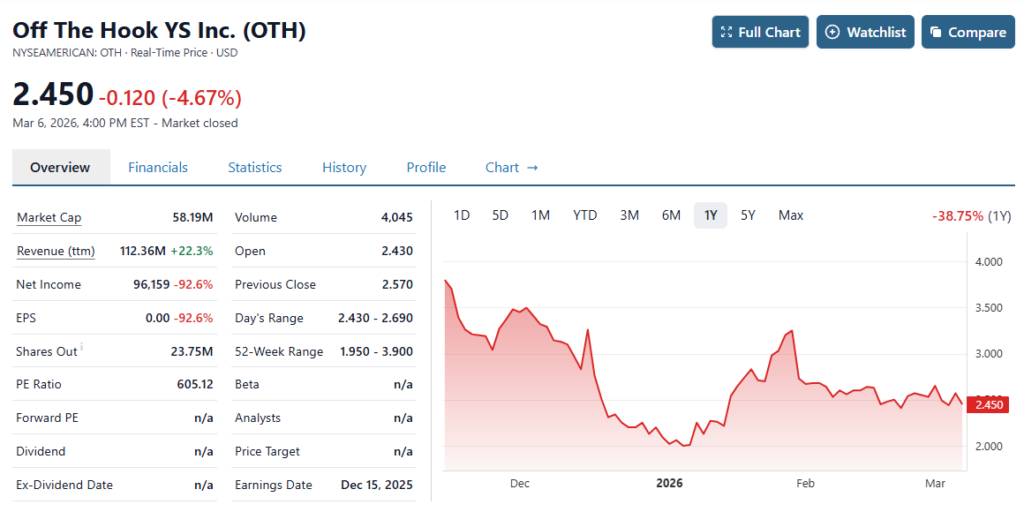Click the red 2.450 price marker
The height and width of the screenshot is (512, 1024).
click(986, 405)
